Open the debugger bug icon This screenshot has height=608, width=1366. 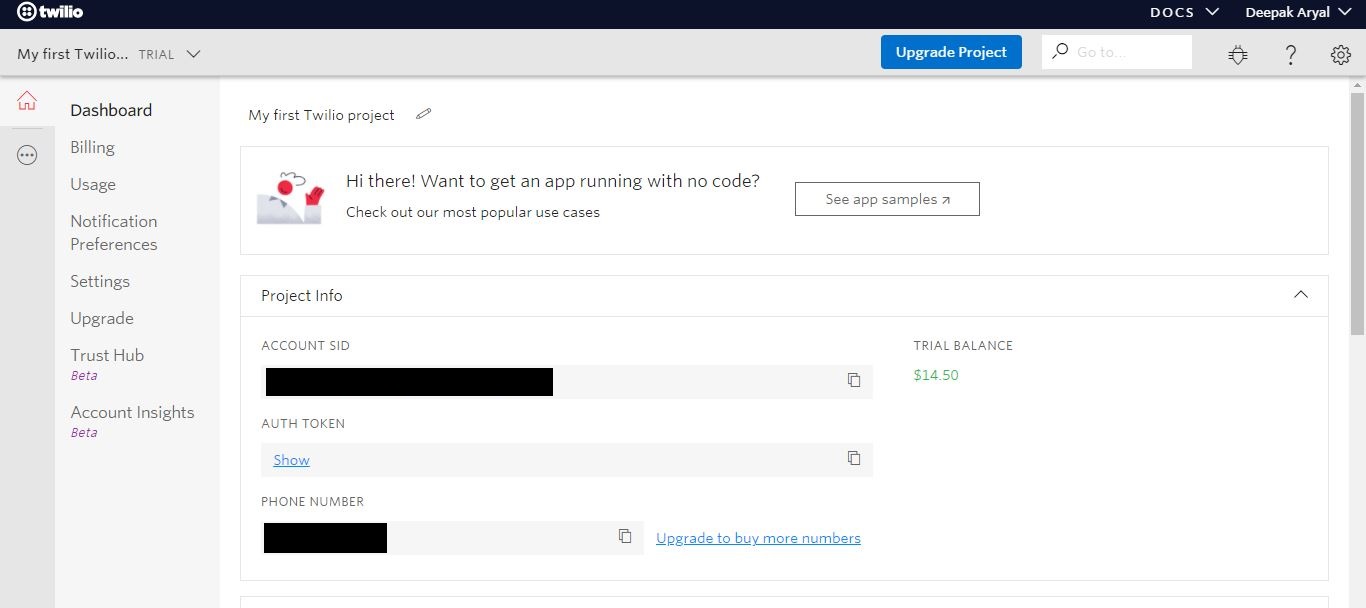pyautogui.click(x=1238, y=55)
